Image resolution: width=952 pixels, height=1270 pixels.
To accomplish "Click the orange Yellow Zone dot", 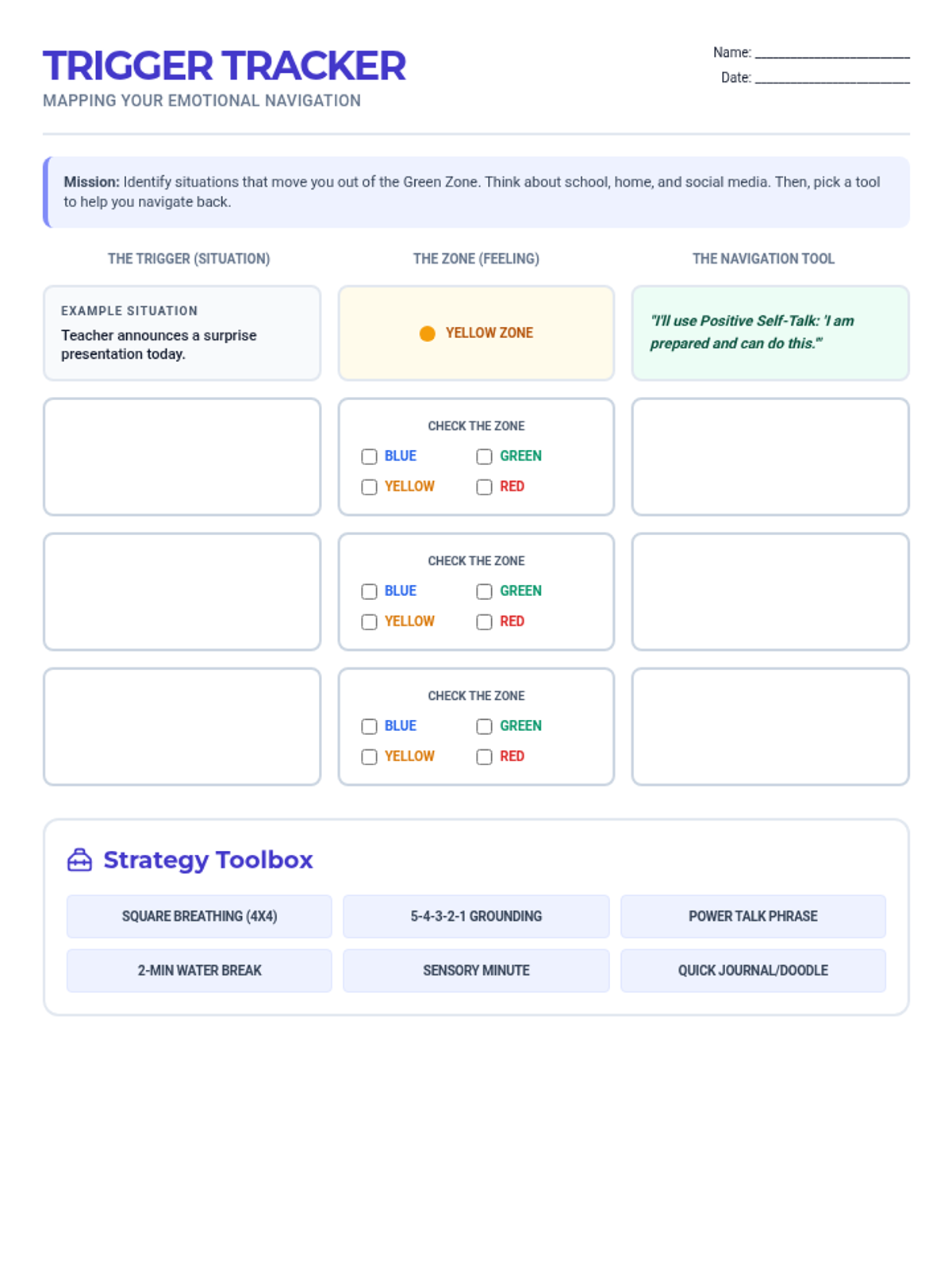I will pos(427,333).
